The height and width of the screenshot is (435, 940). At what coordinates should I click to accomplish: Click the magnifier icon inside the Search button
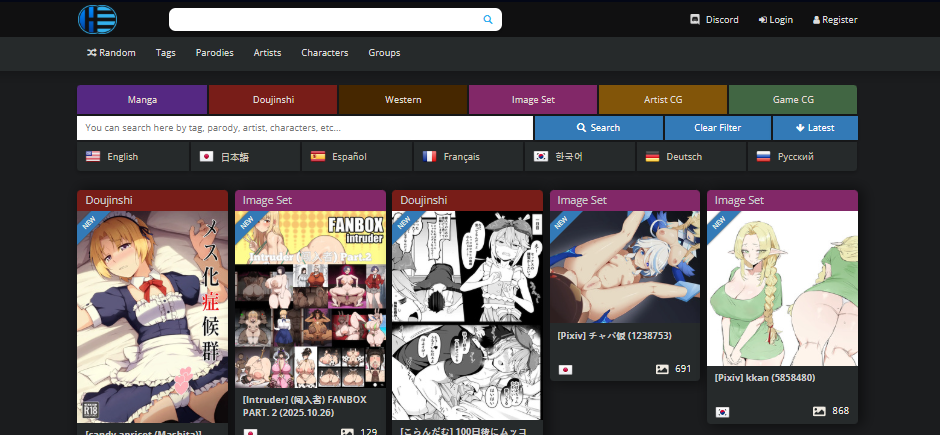pyautogui.click(x=581, y=128)
